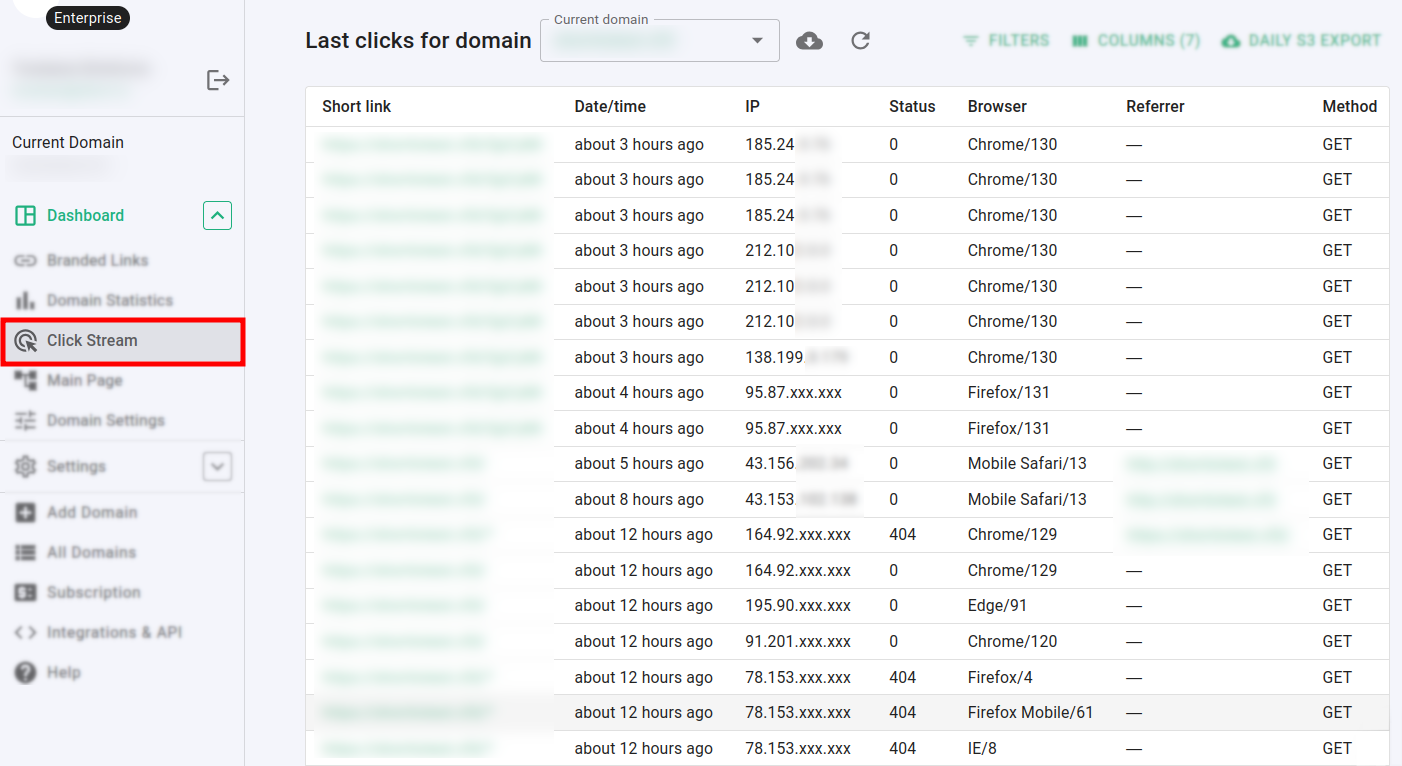
Task: Click DAILY S3 EXPORT
Action: (x=1300, y=40)
